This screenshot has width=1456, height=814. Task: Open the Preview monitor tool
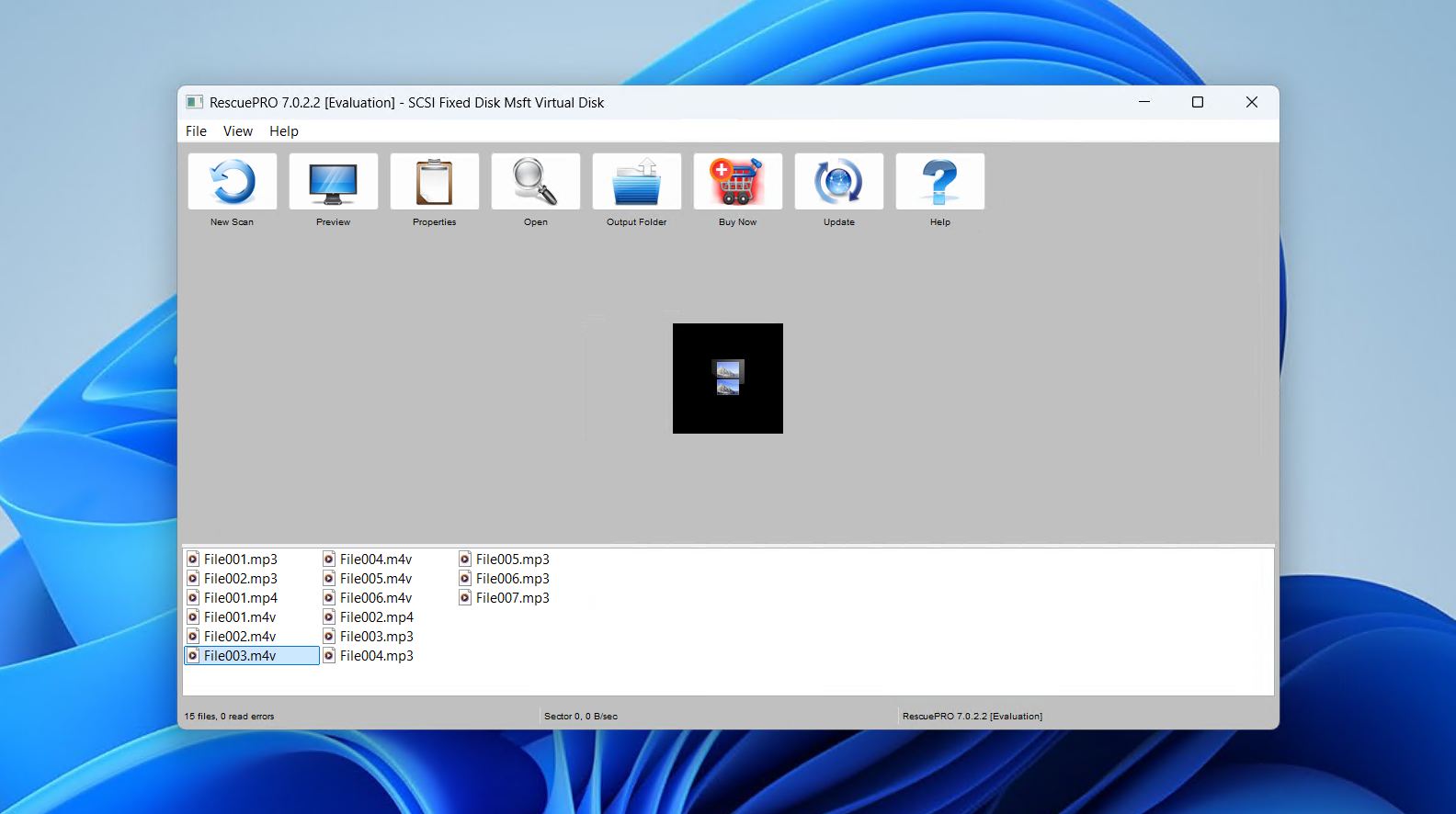pos(333,182)
